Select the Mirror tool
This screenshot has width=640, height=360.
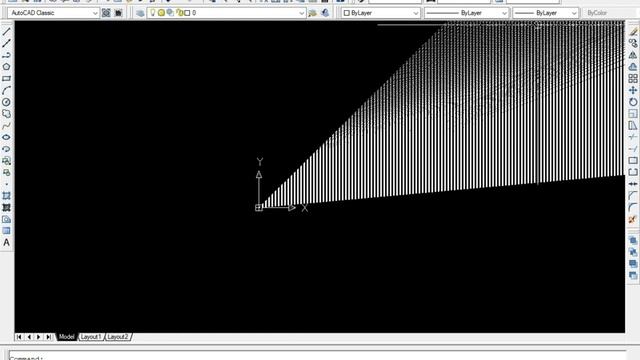pyautogui.click(x=633, y=55)
